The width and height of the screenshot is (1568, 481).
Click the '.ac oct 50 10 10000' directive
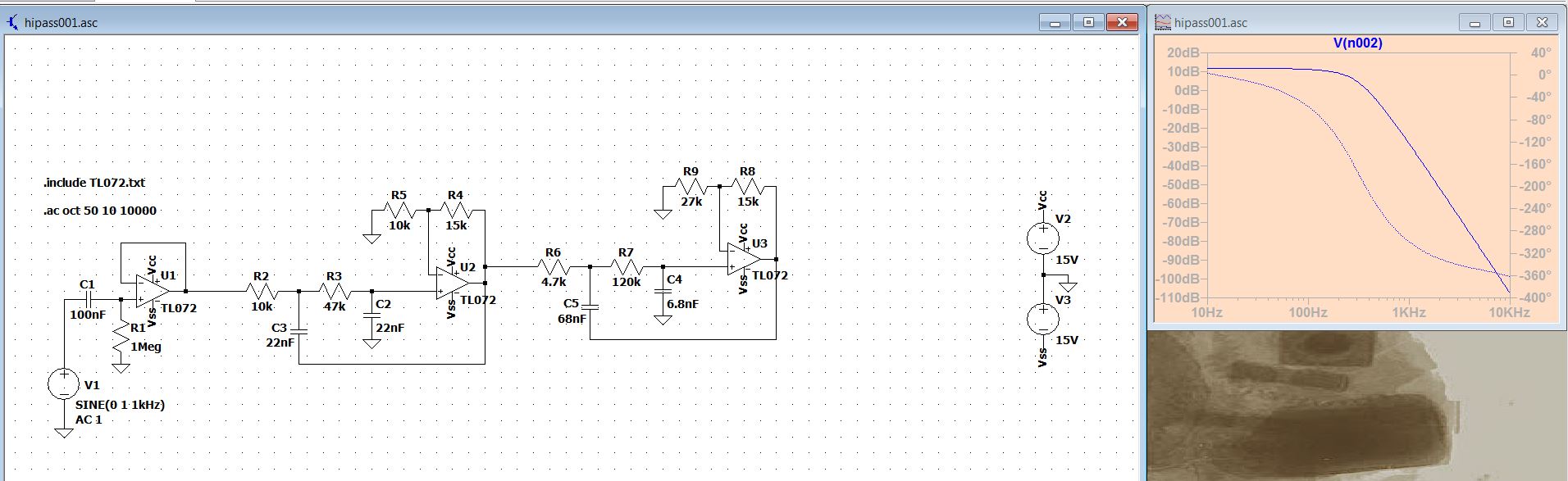100,211
